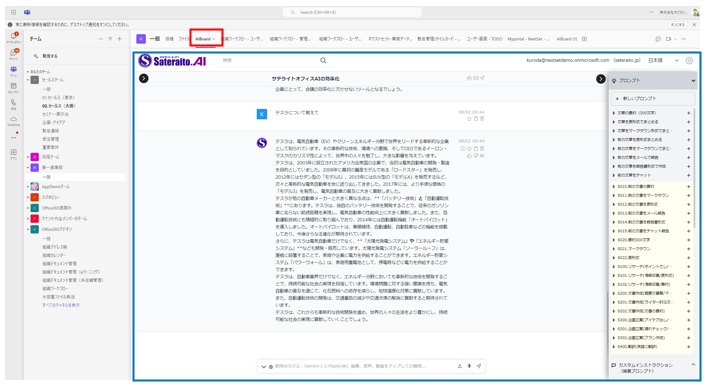Screen dimensions: 707x390
Task: Click the send paper-plane icon in message box
Action: click(479, 366)
